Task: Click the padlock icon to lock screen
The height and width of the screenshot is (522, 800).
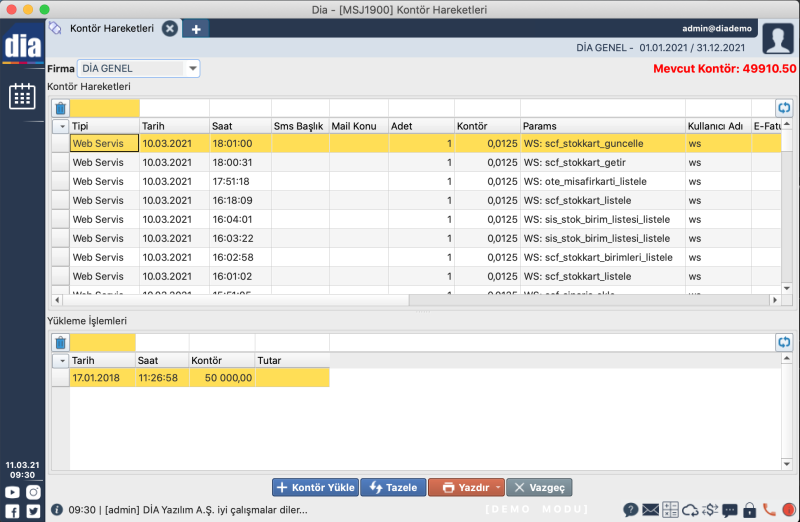Action: (749, 510)
